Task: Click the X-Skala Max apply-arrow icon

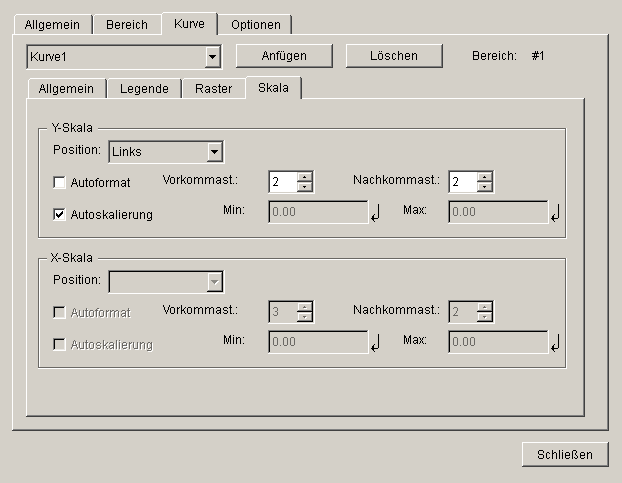Action: [555, 343]
